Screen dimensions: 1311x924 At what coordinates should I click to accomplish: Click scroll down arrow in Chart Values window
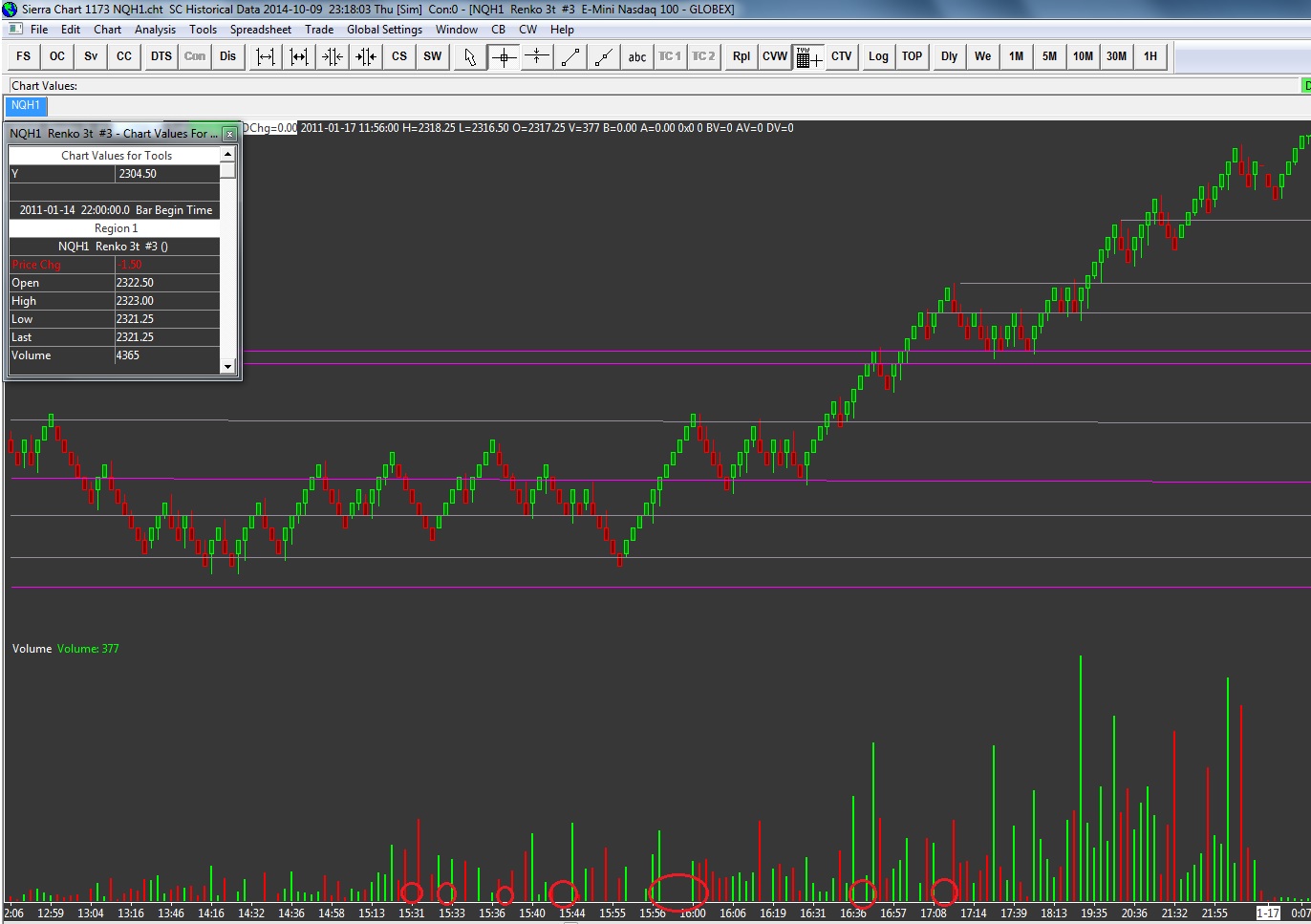[x=227, y=366]
